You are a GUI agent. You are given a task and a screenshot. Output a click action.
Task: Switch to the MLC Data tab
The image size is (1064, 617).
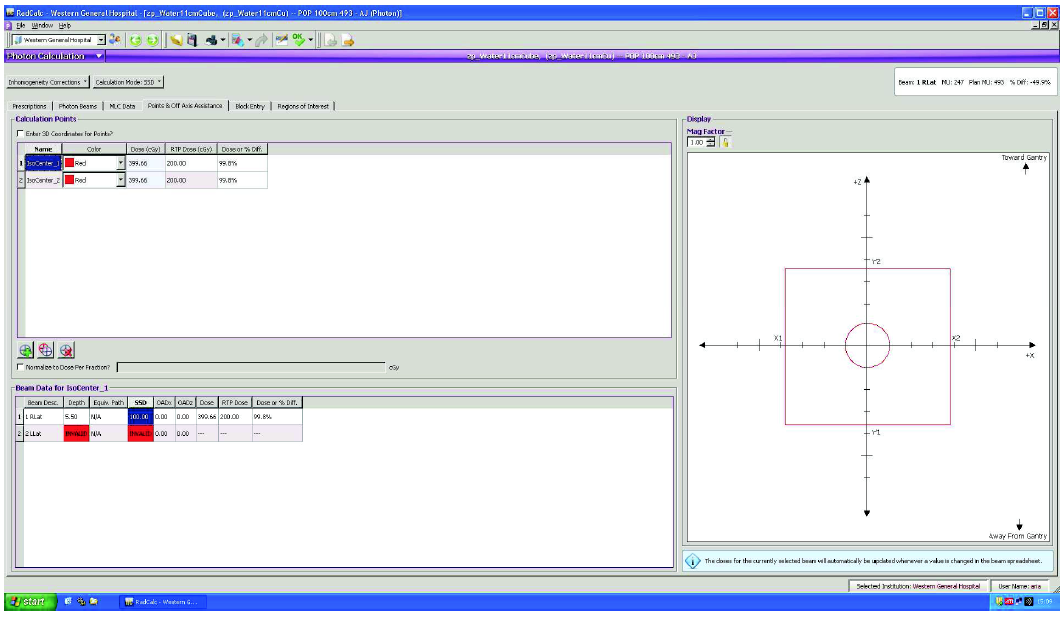tap(122, 107)
